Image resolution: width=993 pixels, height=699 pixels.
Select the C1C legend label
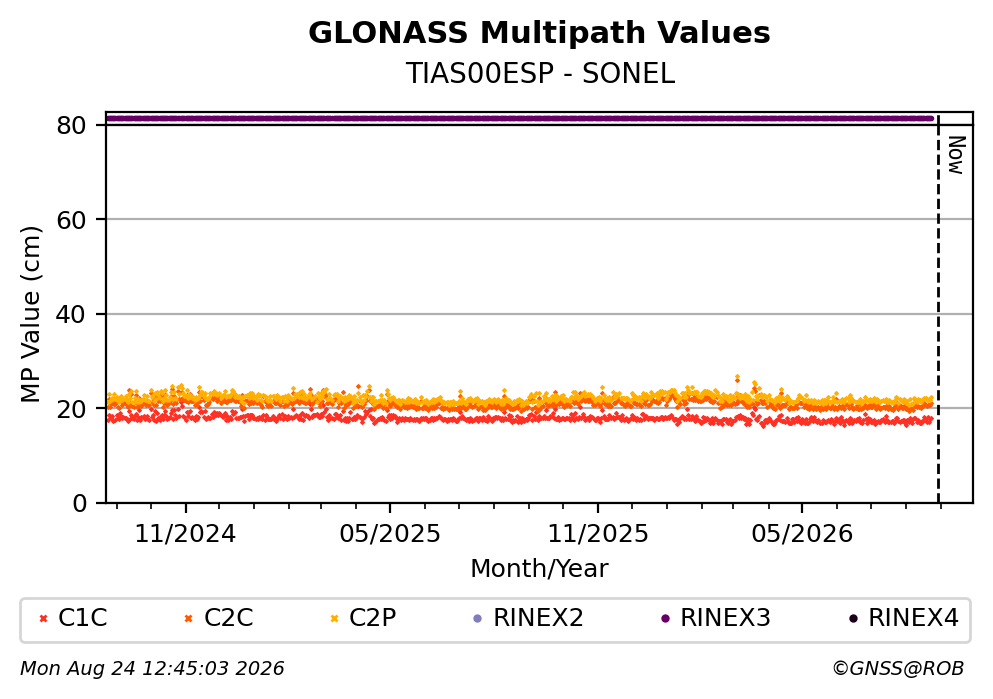pos(82,618)
